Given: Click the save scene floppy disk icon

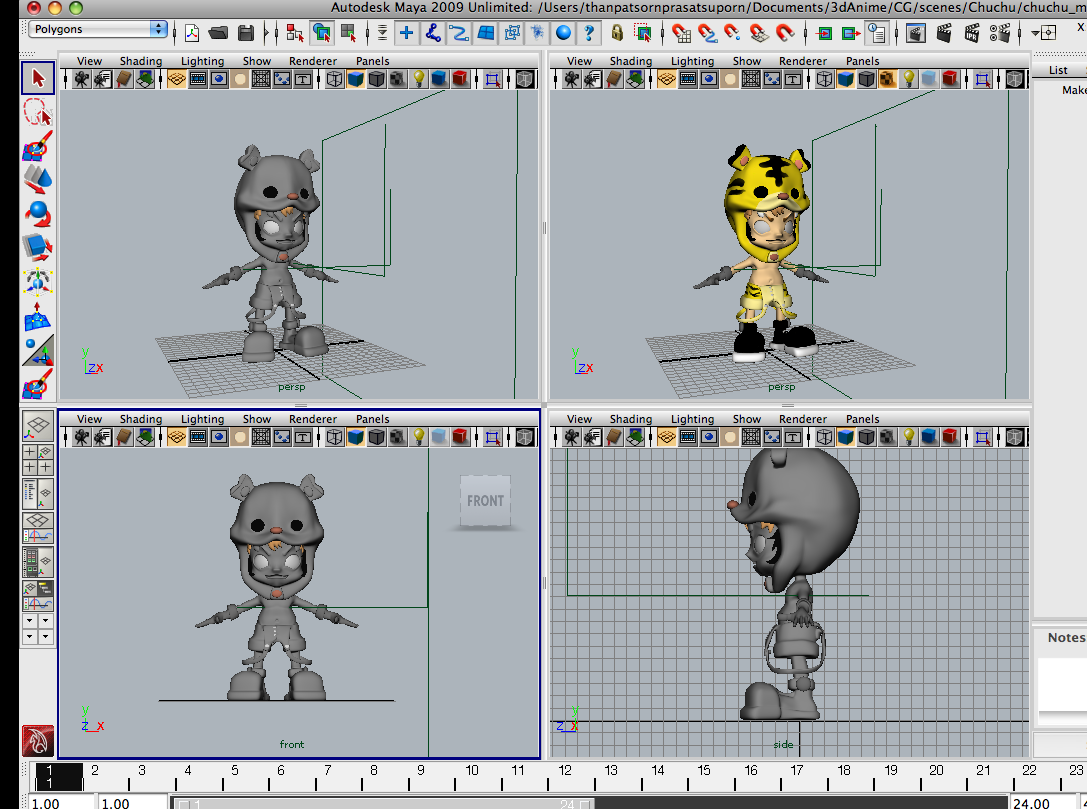Looking at the screenshot, I should [x=245, y=33].
